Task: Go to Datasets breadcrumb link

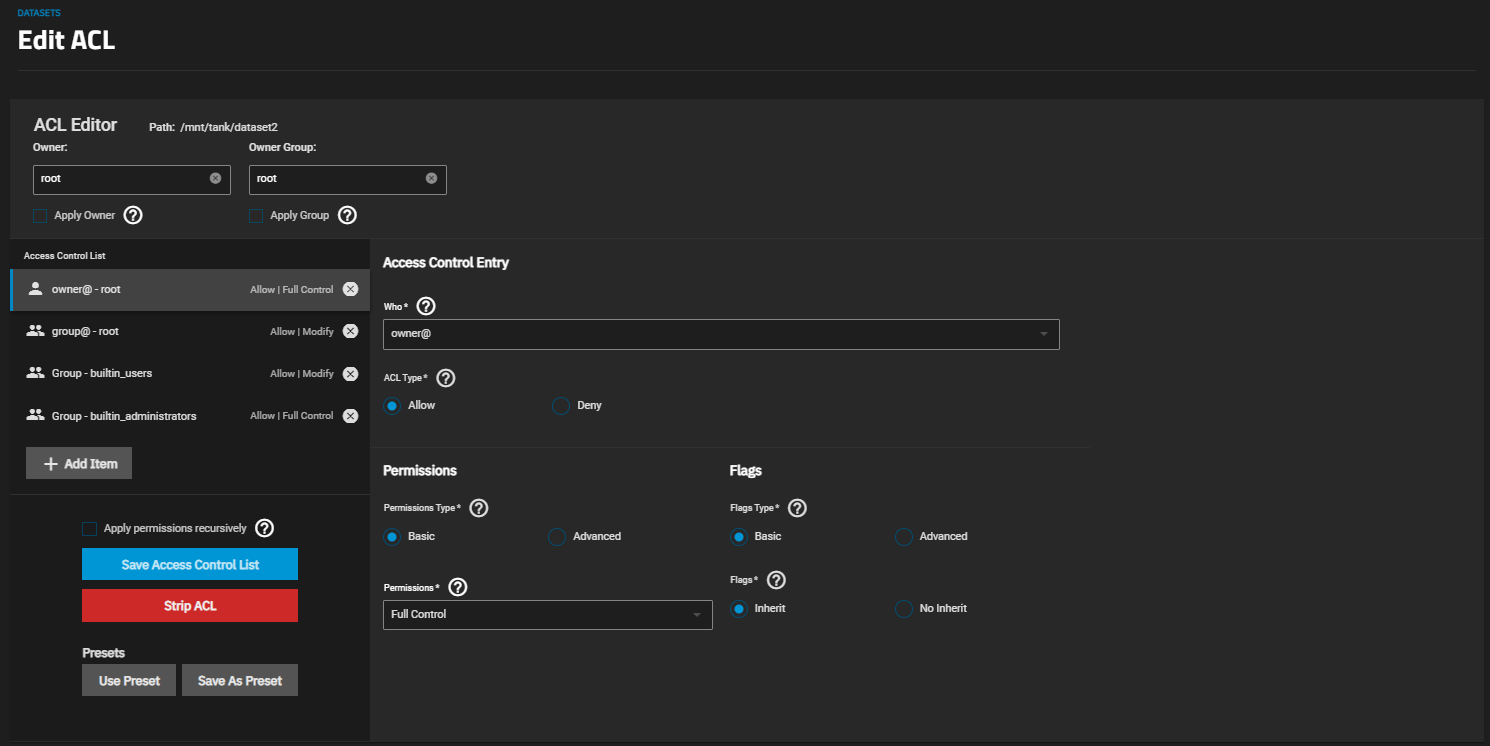Action: (39, 13)
